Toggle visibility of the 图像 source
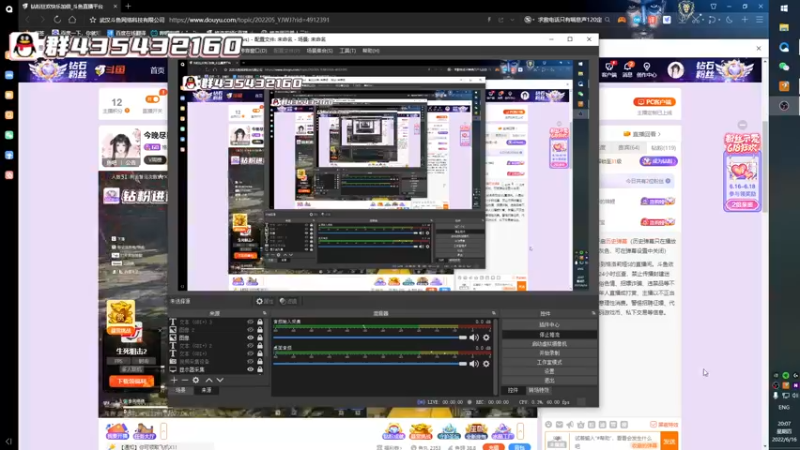The width and height of the screenshot is (800, 450). [x=250, y=338]
